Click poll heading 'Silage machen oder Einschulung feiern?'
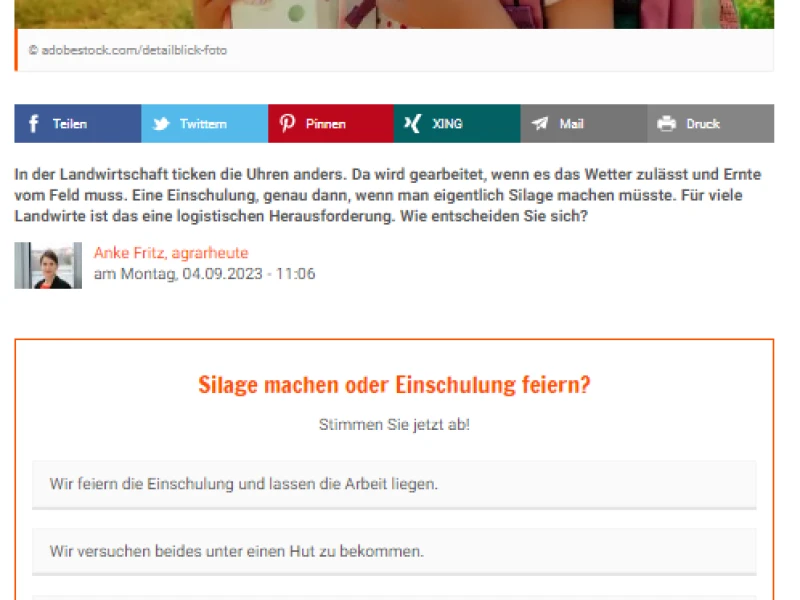The width and height of the screenshot is (800, 600). click(x=394, y=385)
